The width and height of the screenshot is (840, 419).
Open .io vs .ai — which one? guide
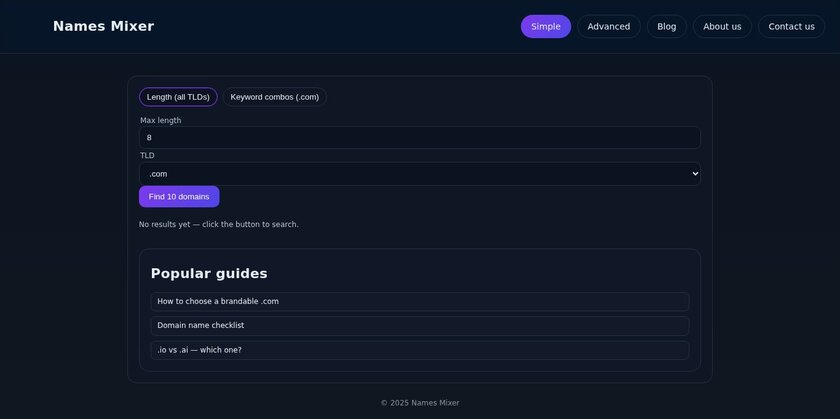(419, 350)
